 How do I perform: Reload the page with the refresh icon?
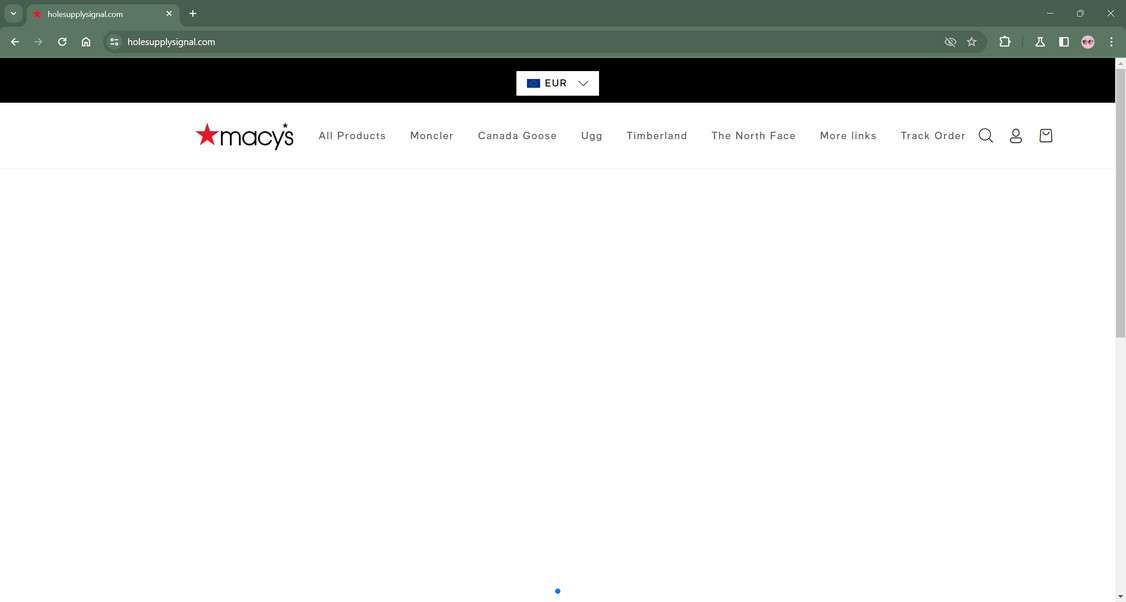[61, 41]
